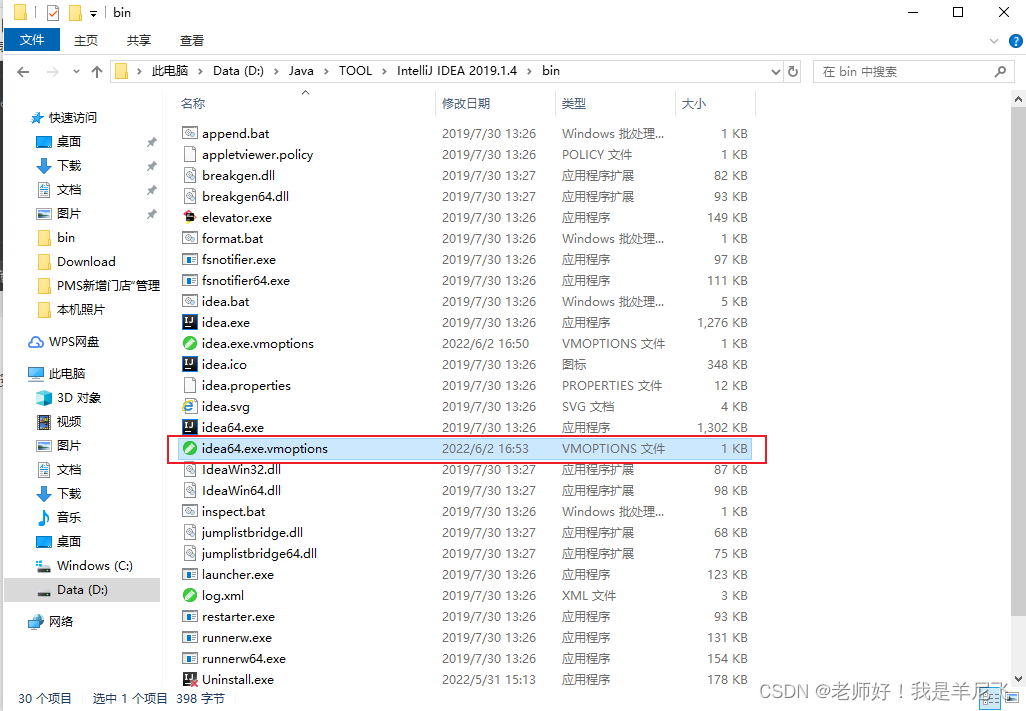Open the 文件 menu

tap(31, 40)
